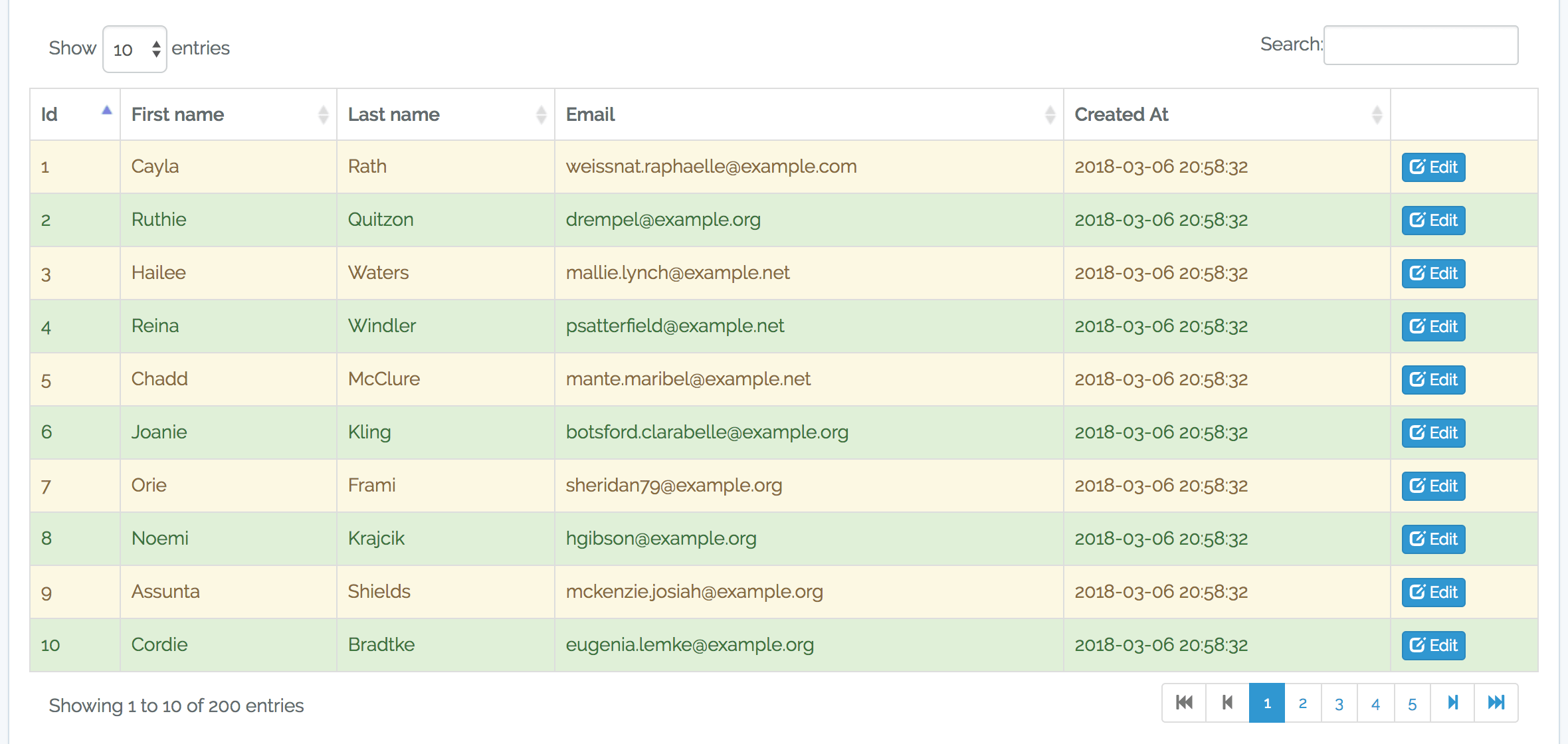Open page 3 of the table

click(1339, 702)
